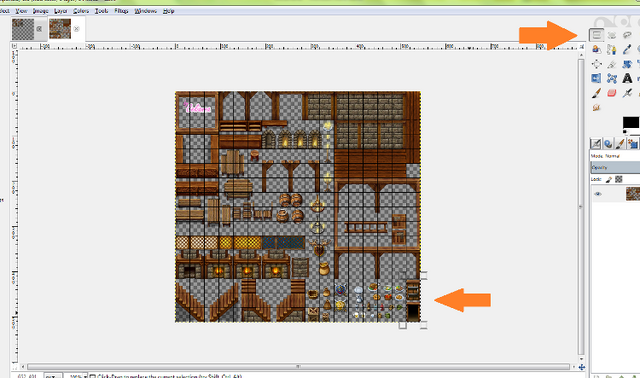Open the px units dropdown in status bar
Image resolution: width=640 pixels, height=378 pixels.
(x=53, y=376)
